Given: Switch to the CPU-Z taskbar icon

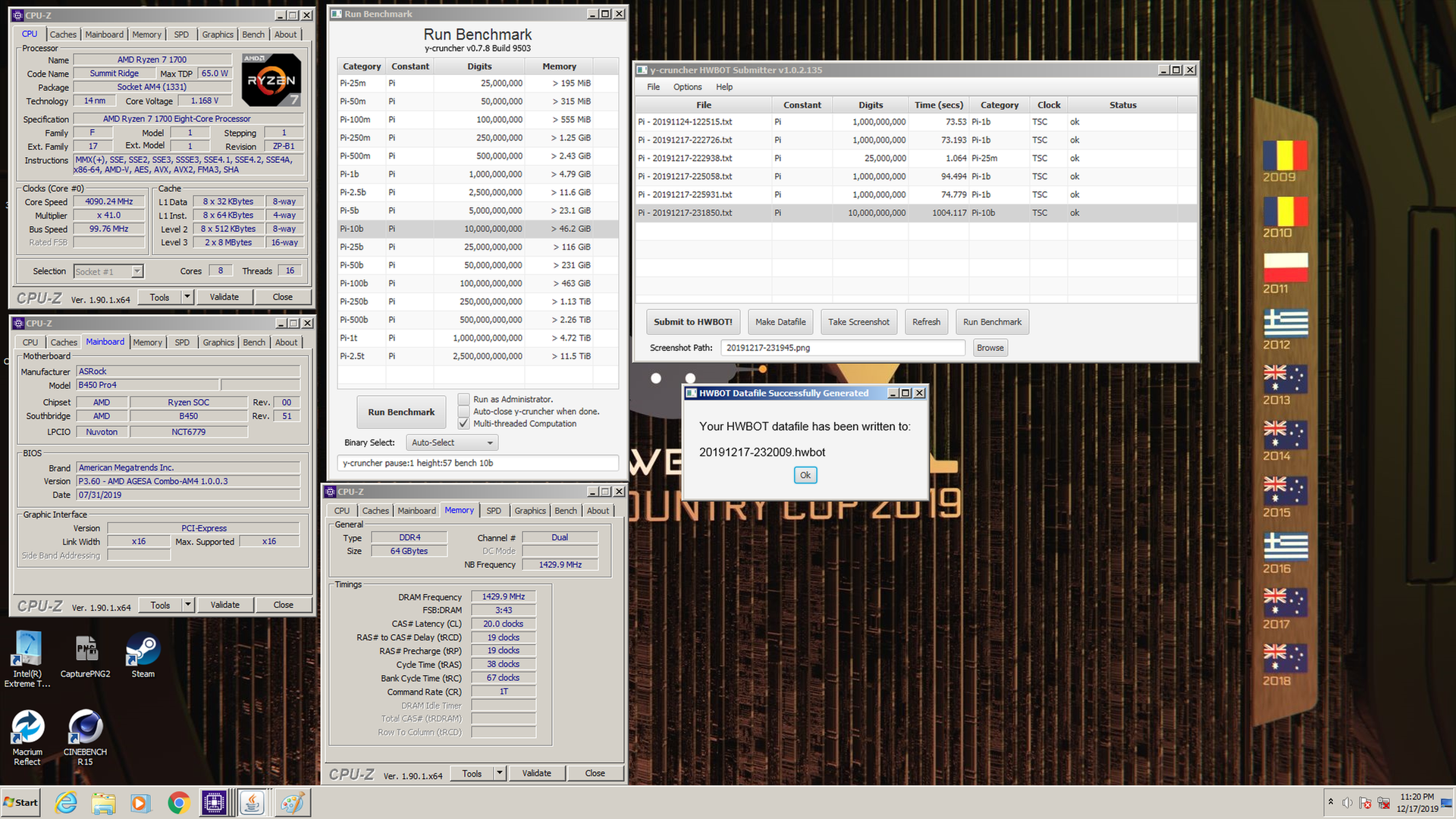Looking at the screenshot, I should (215, 802).
